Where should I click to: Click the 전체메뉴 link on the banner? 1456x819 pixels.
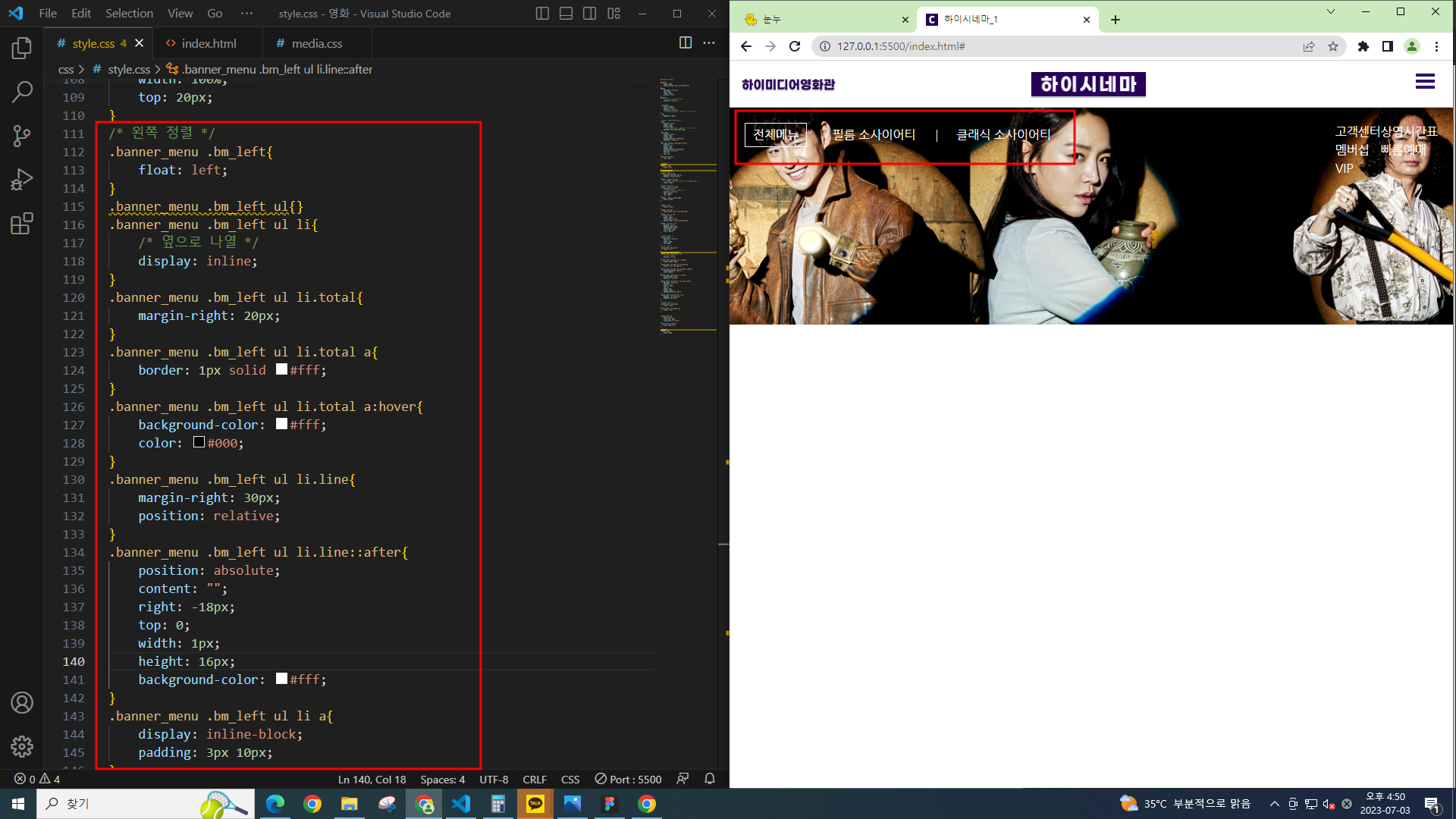(775, 135)
